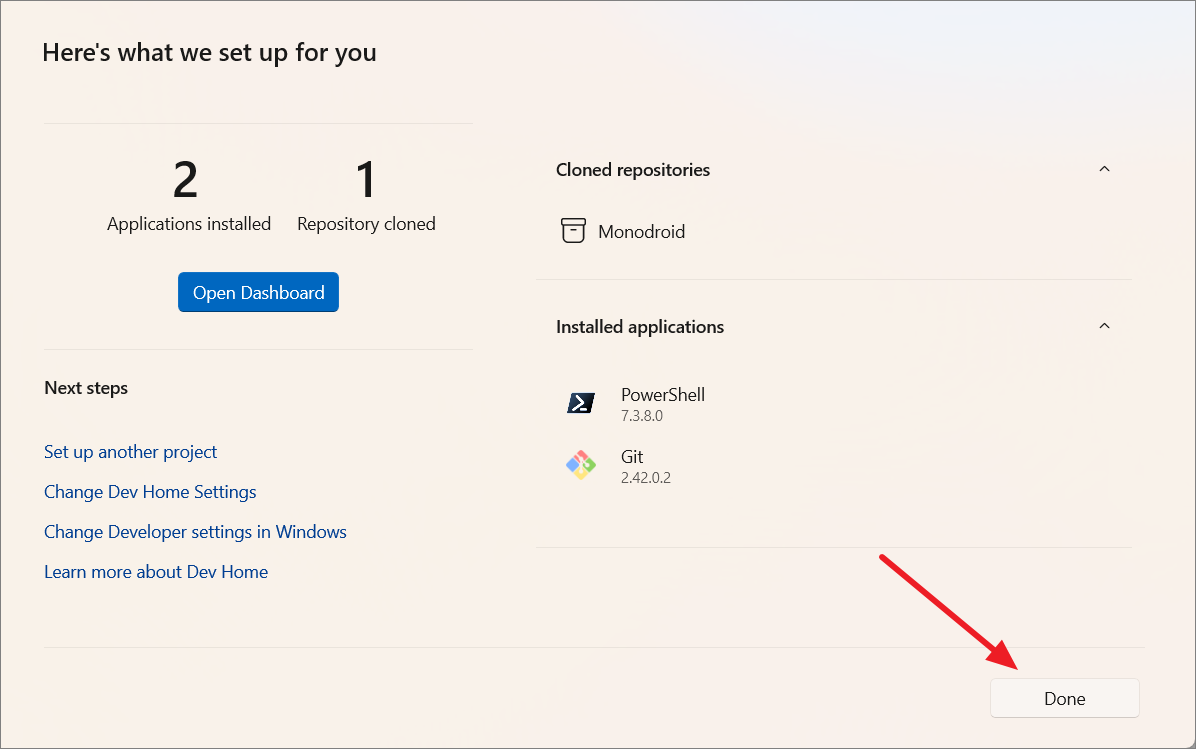Viewport: 1196px width, 749px height.
Task: Click Here's what we set up heading
Action: tap(210, 53)
